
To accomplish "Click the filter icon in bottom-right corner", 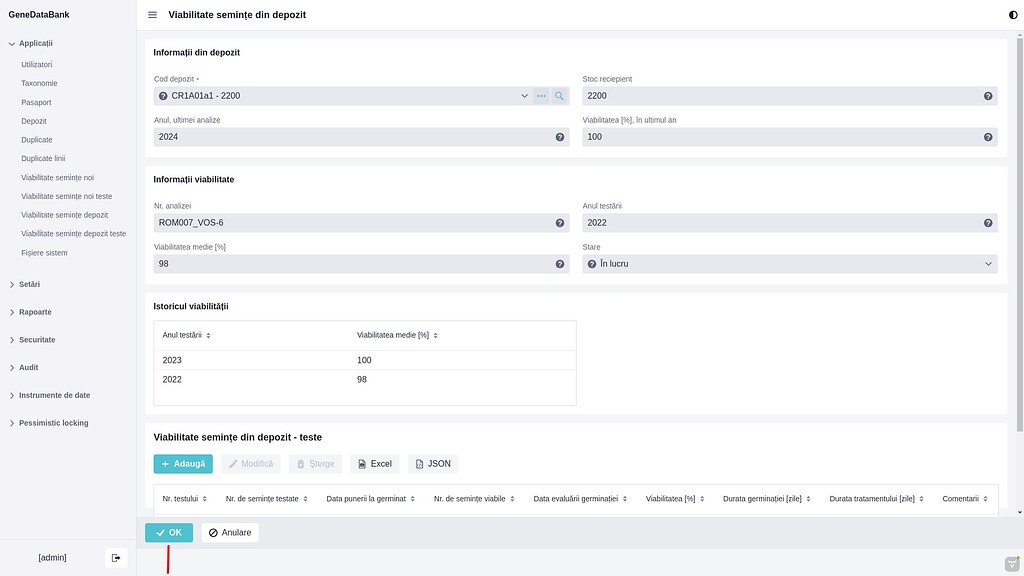I will (1012, 564).
